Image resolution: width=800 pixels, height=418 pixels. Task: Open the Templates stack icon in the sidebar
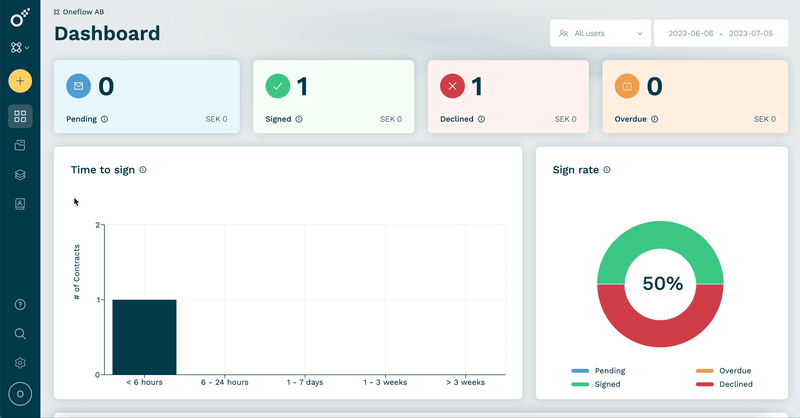pyautogui.click(x=20, y=175)
